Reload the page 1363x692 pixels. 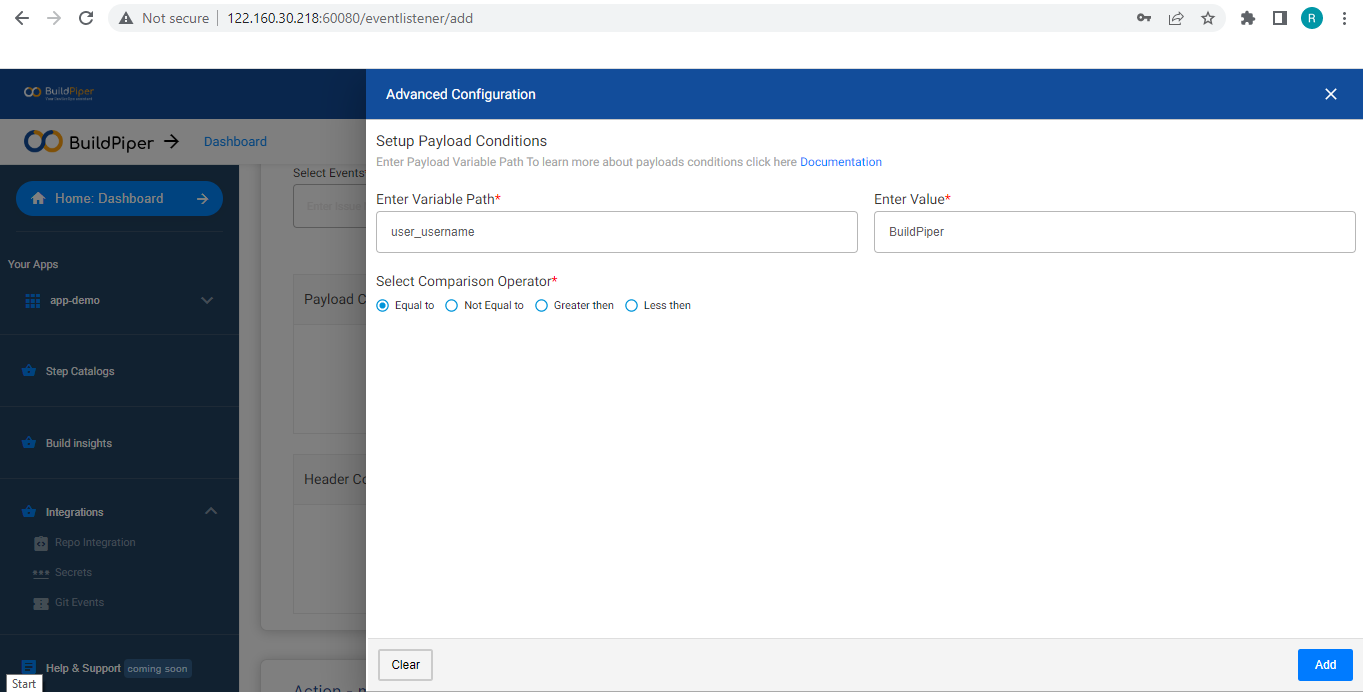pos(86,18)
